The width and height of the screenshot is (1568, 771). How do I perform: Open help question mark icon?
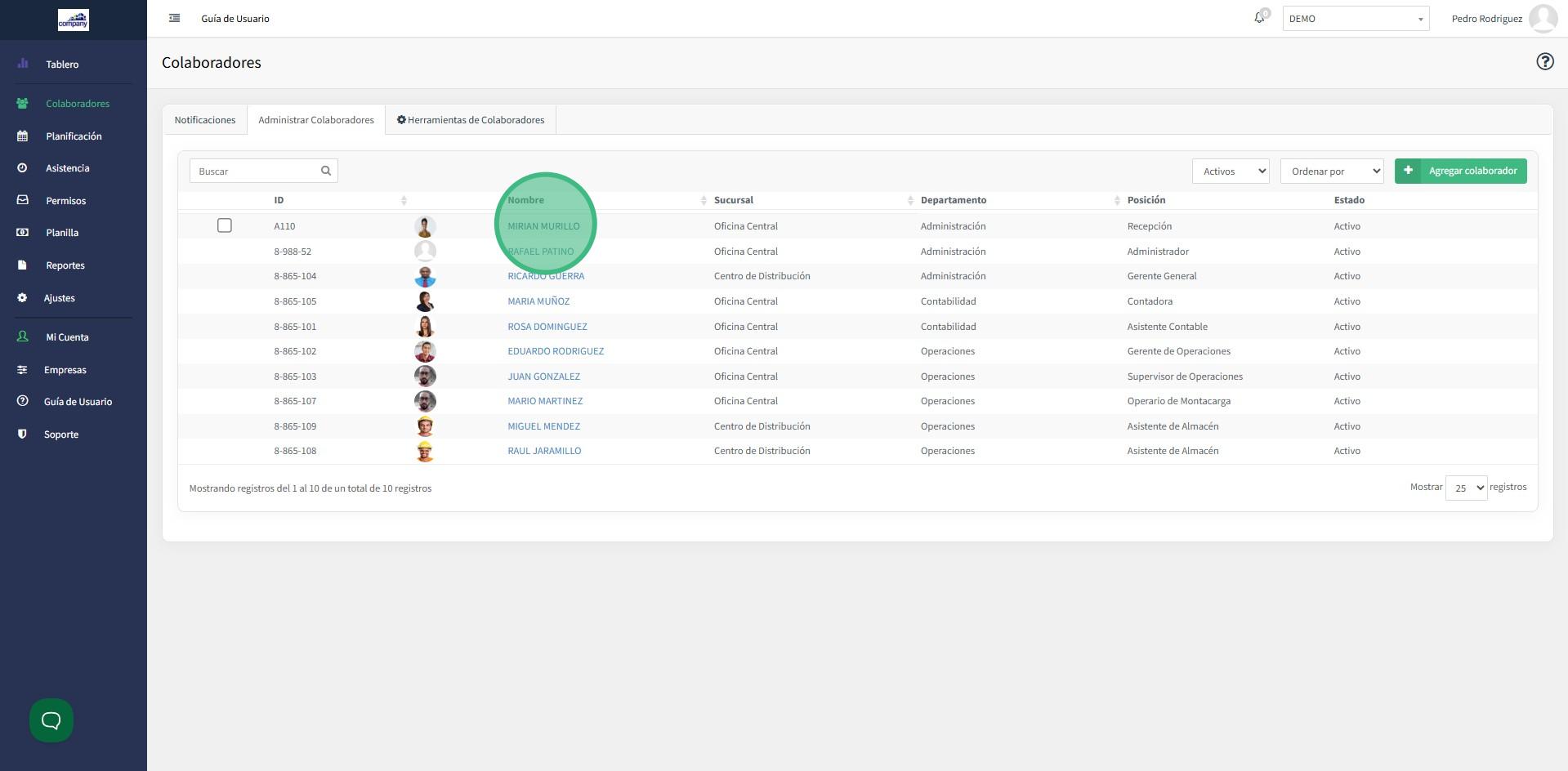(x=1544, y=62)
